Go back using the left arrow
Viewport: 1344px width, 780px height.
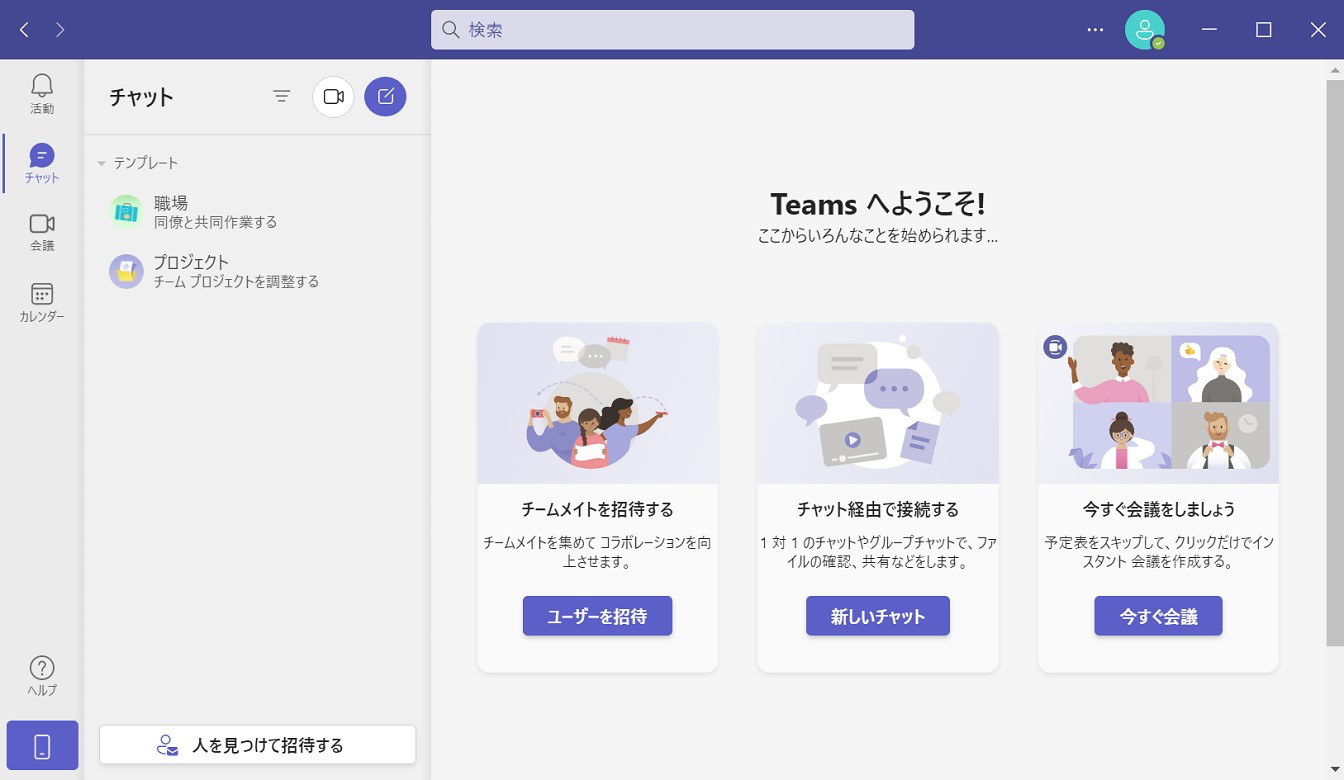25,30
